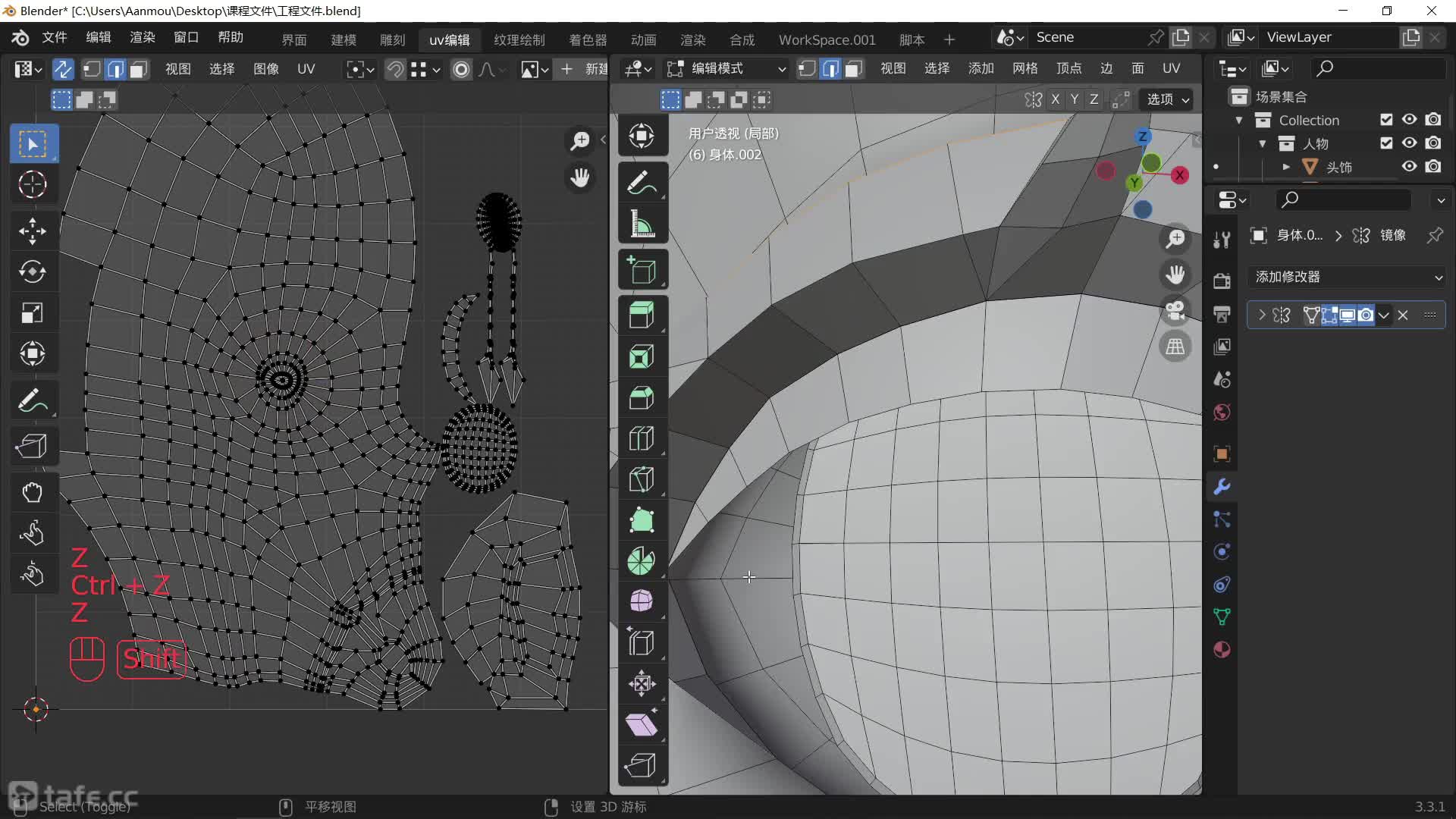Viewport: 1456px width, 819px height.
Task: Select the Poly Build tool
Action: 642,519
